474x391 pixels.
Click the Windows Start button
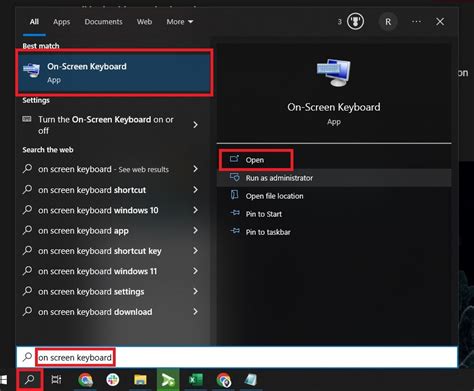[4, 379]
